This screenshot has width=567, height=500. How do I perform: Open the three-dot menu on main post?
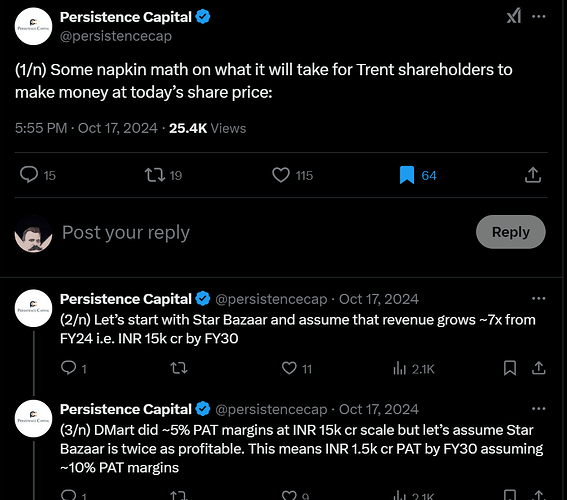tap(539, 16)
